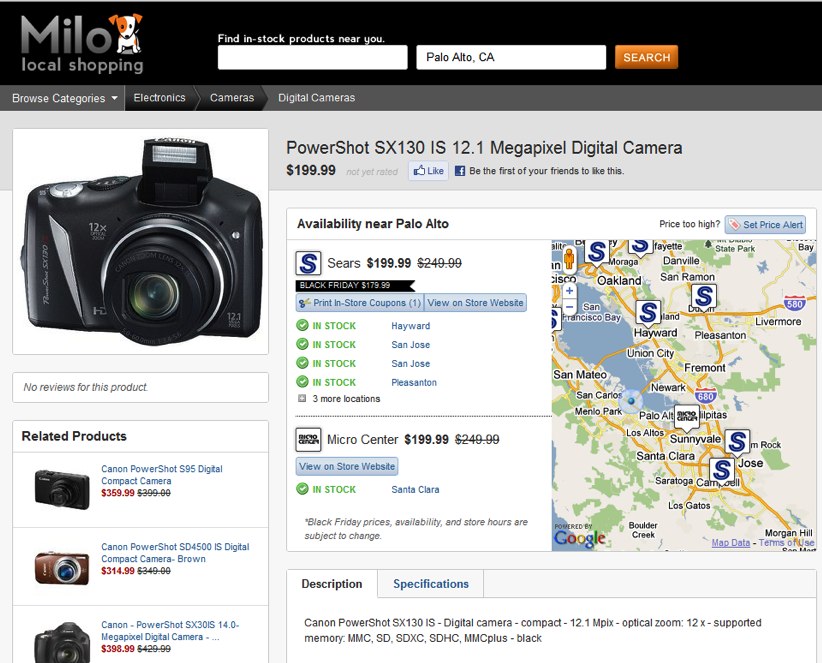The image size is (822, 663).
Task: Click the Sears map marker near Pleasanton
Action: [x=704, y=298]
